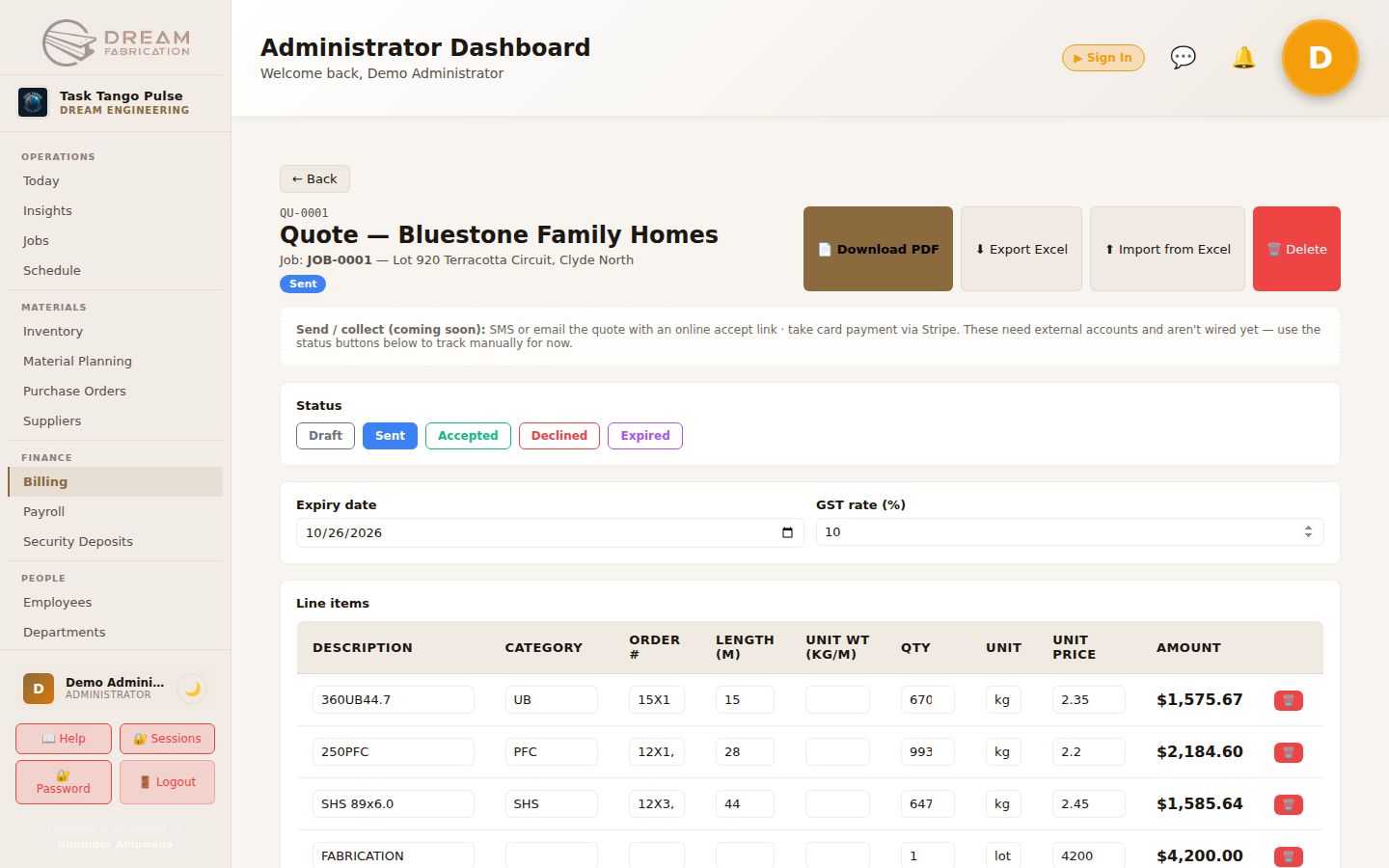Open Purchase Orders
This screenshot has width=1389, height=868.
pos(115,391)
